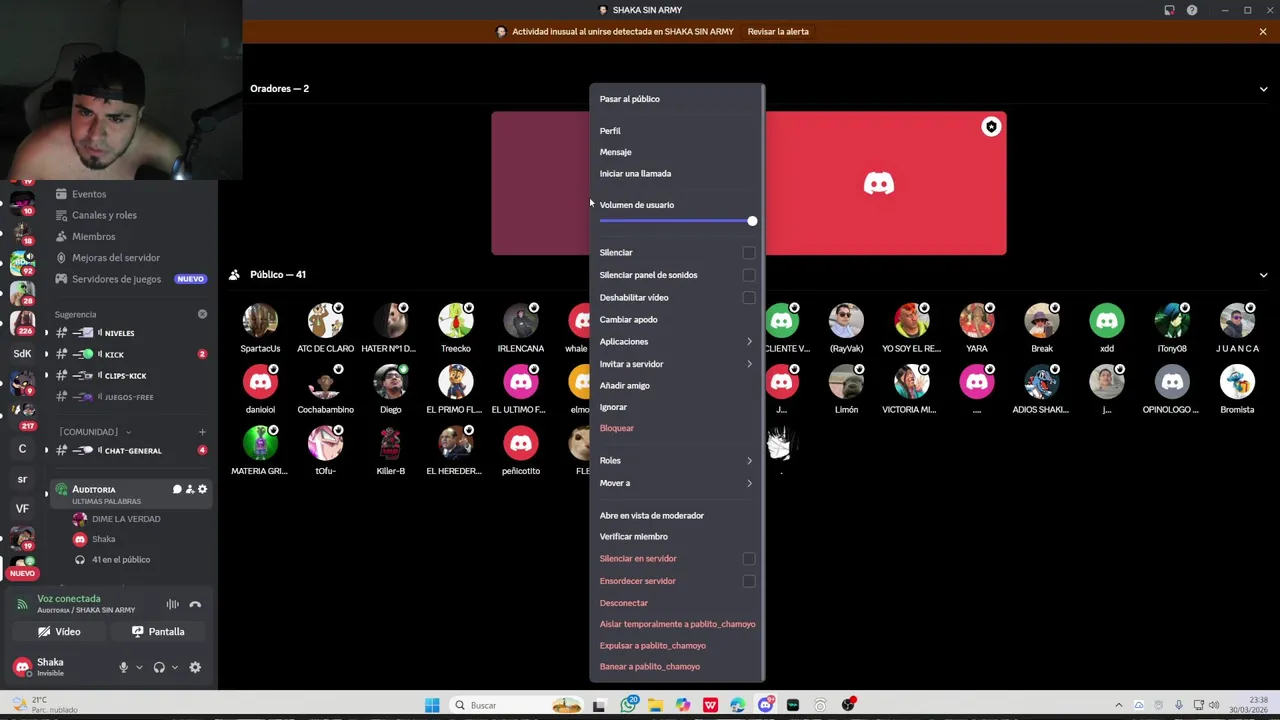The width and height of the screenshot is (1280, 720).
Task: Open microphone input options arrow
Action: pyautogui.click(x=139, y=667)
